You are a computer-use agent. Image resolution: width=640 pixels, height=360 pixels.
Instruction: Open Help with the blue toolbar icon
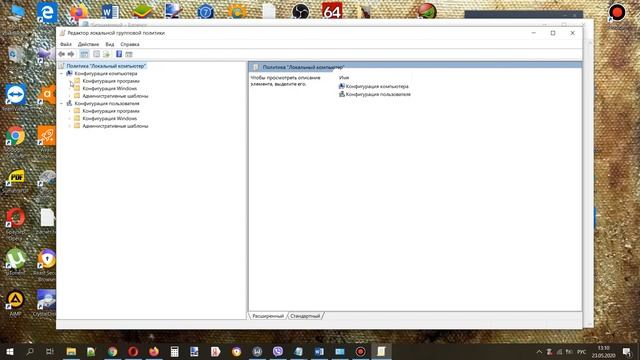tap(119, 54)
